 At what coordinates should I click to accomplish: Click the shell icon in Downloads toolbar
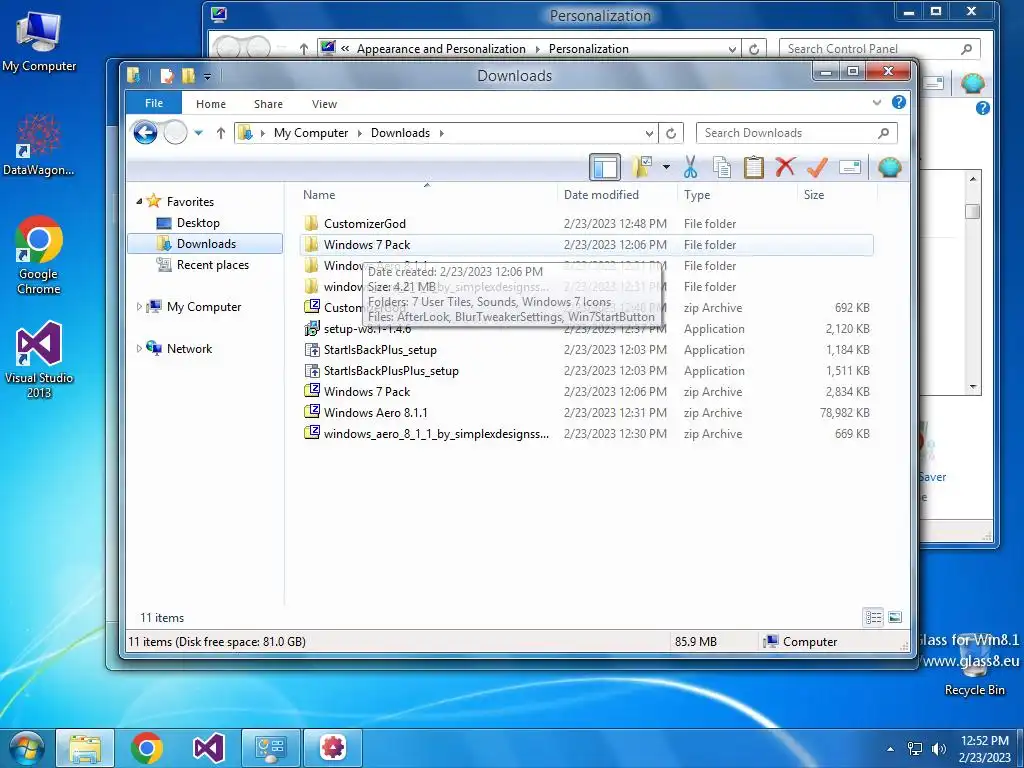889,167
